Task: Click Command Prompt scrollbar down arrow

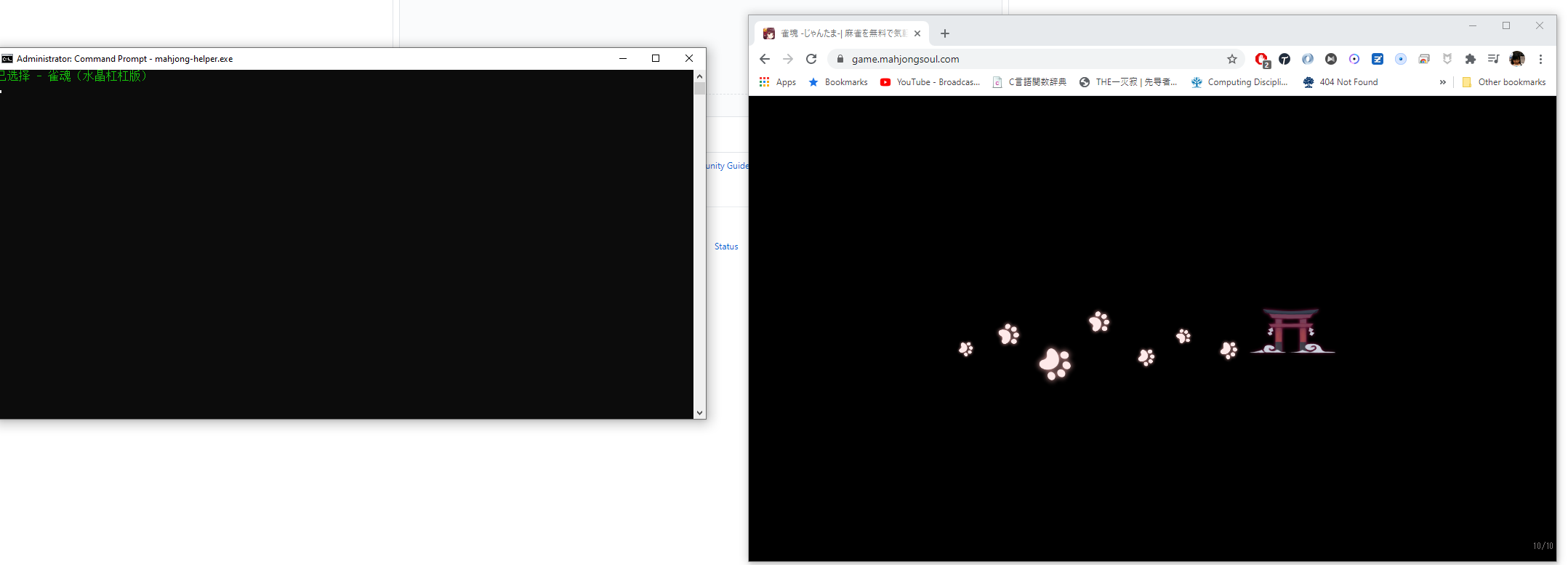Action: pyautogui.click(x=699, y=413)
